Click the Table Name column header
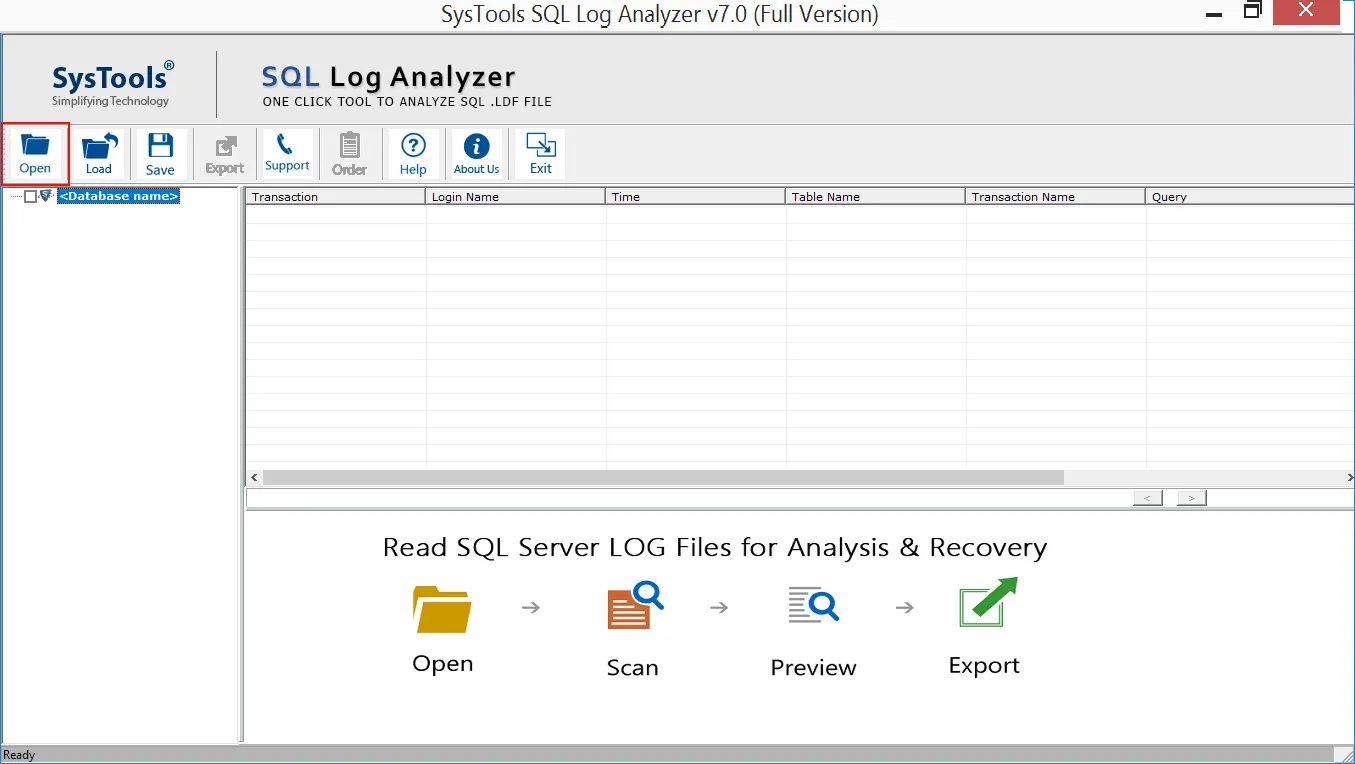The image size is (1355, 764). point(876,197)
